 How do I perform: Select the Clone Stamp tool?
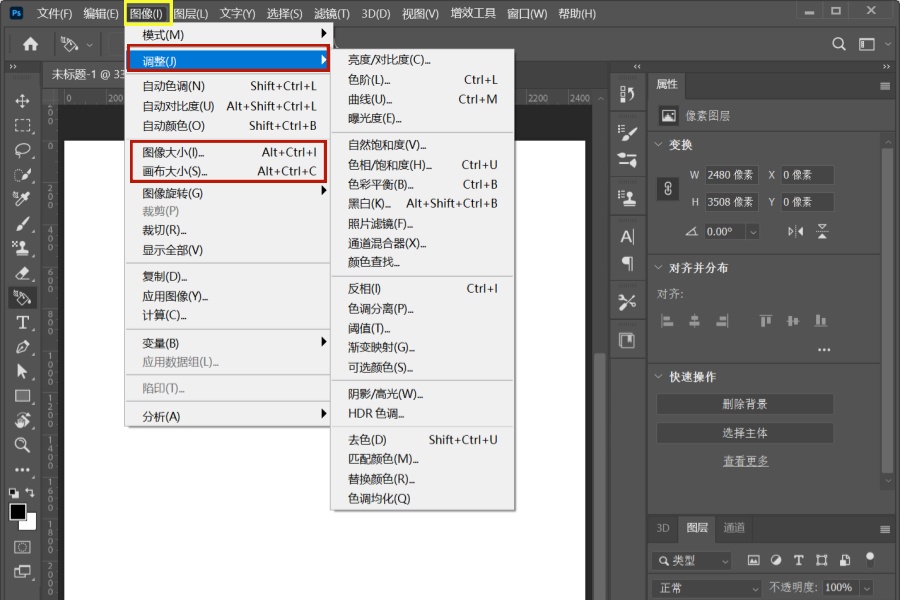[x=22, y=248]
